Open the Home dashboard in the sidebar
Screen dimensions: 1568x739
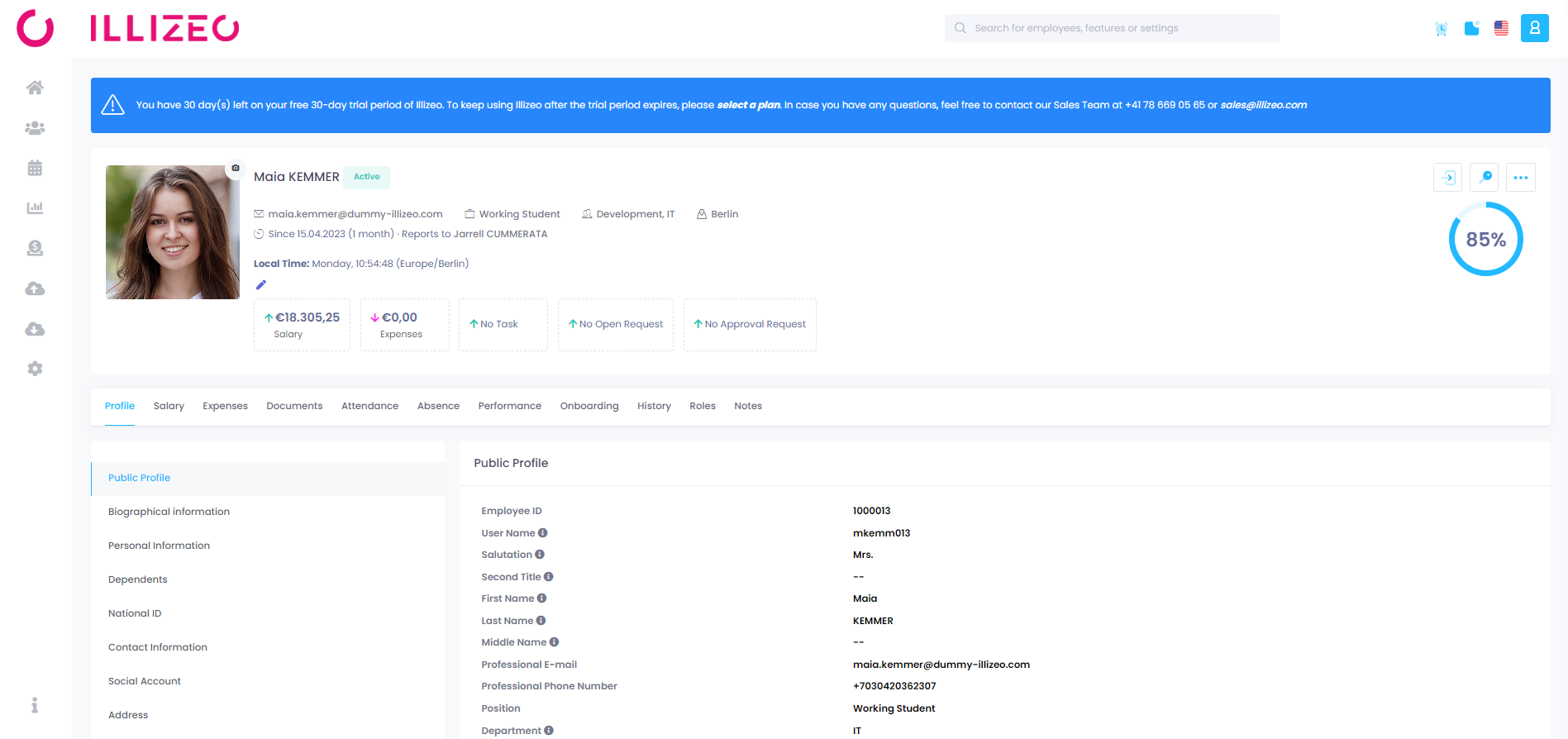[35, 88]
